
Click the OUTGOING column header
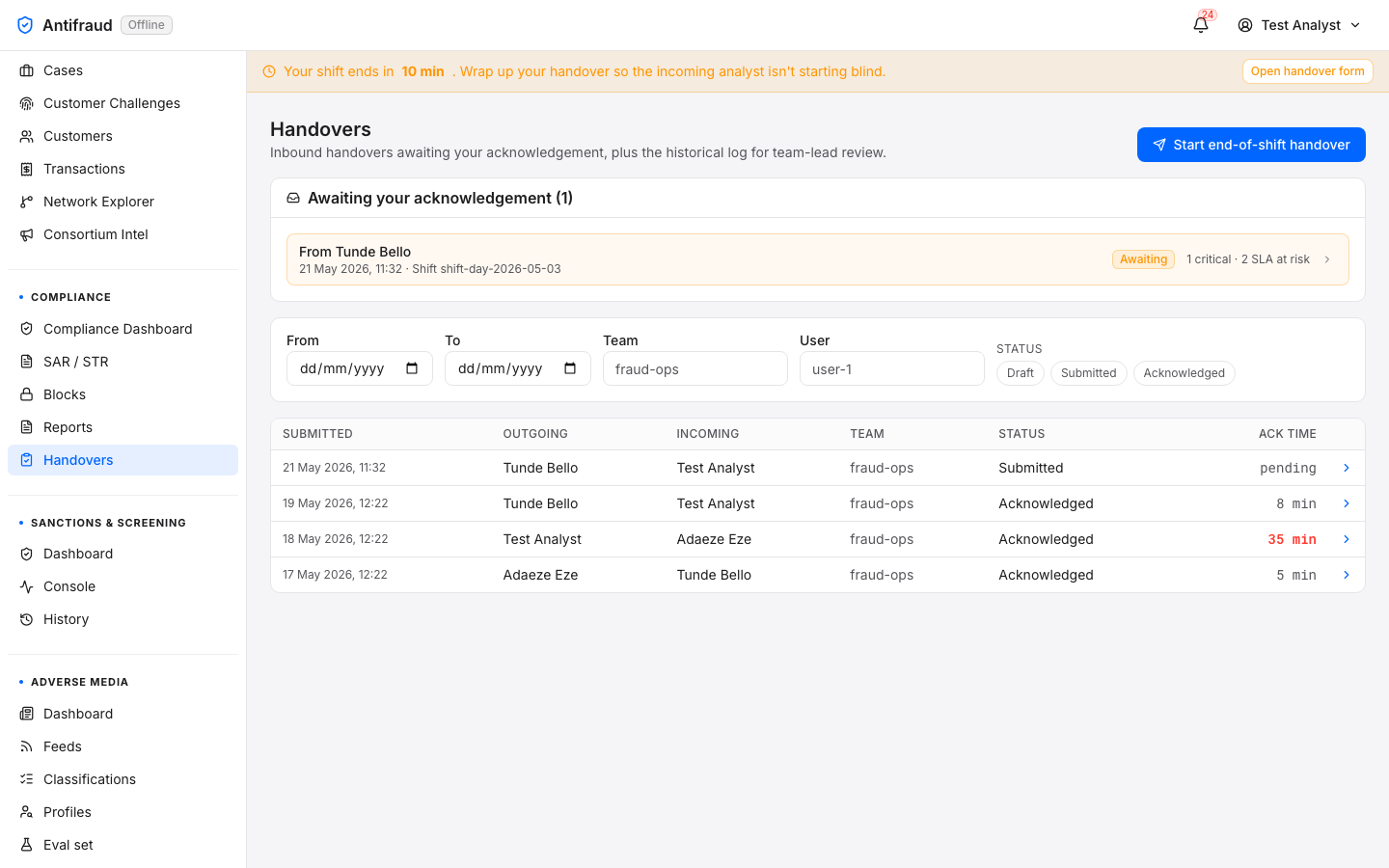click(535, 434)
